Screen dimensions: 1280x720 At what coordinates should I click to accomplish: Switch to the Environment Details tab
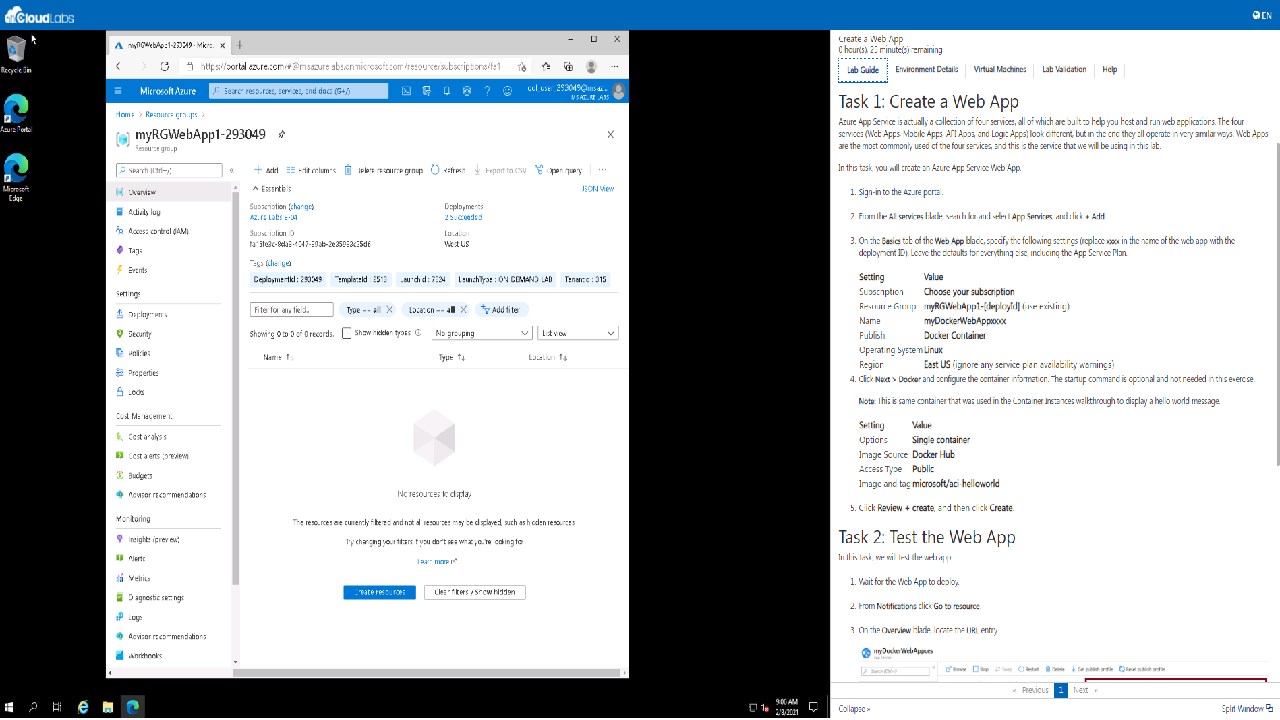coord(927,70)
